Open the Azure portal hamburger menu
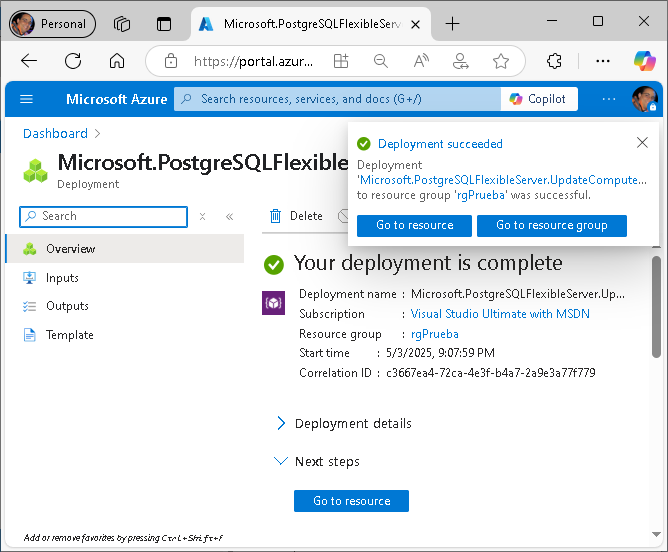Screen dimensions: 668x552 coord(26,99)
